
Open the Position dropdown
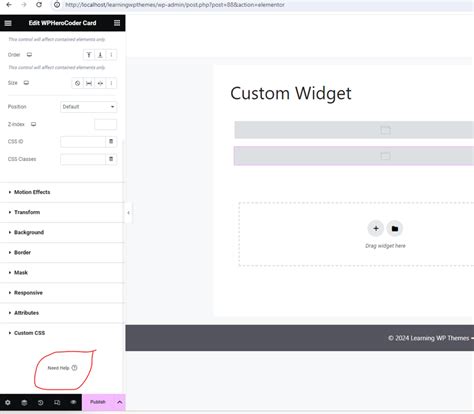(x=88, y=107)
